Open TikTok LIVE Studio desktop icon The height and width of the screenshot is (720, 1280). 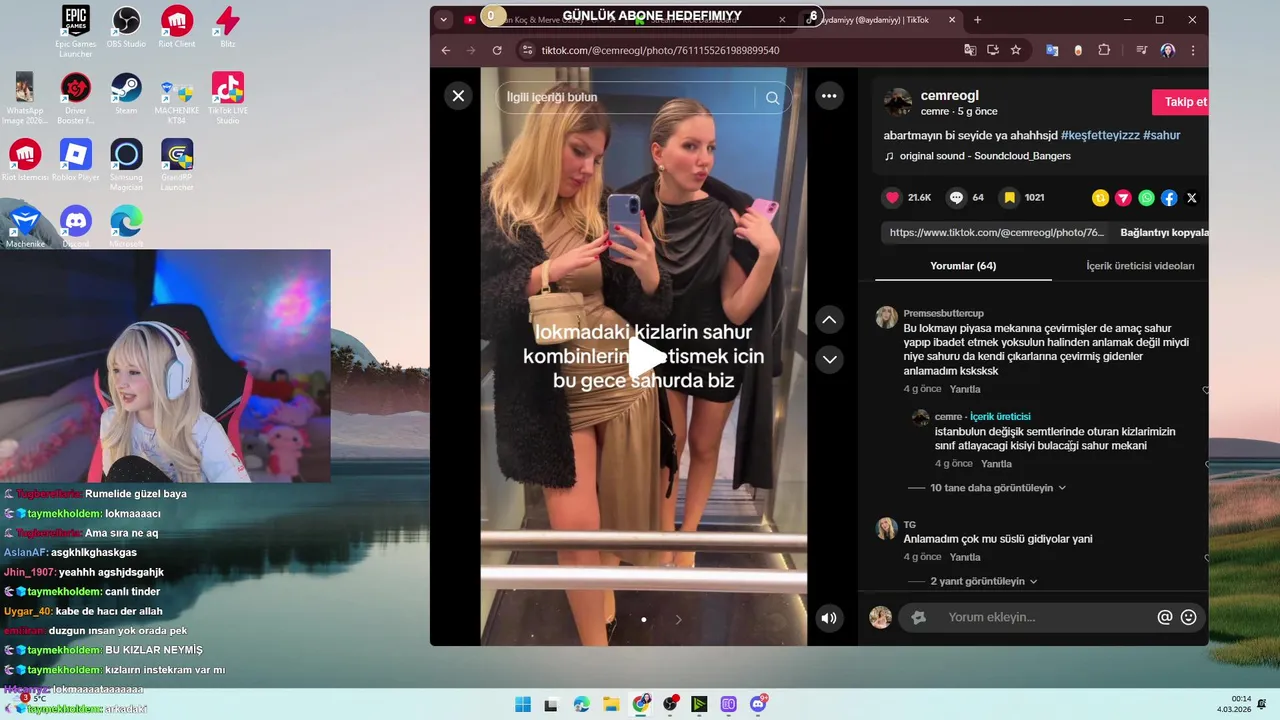(228, 98)
